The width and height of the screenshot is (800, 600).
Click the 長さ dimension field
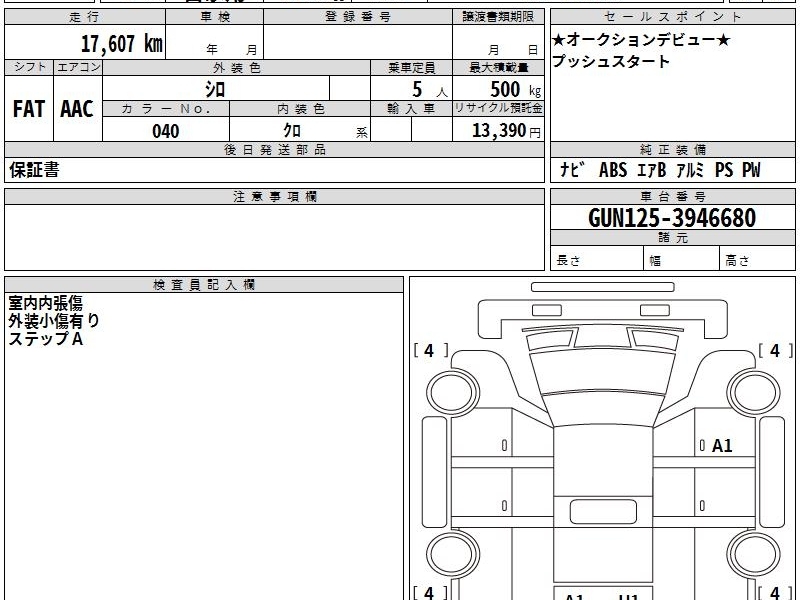(597, 258)
